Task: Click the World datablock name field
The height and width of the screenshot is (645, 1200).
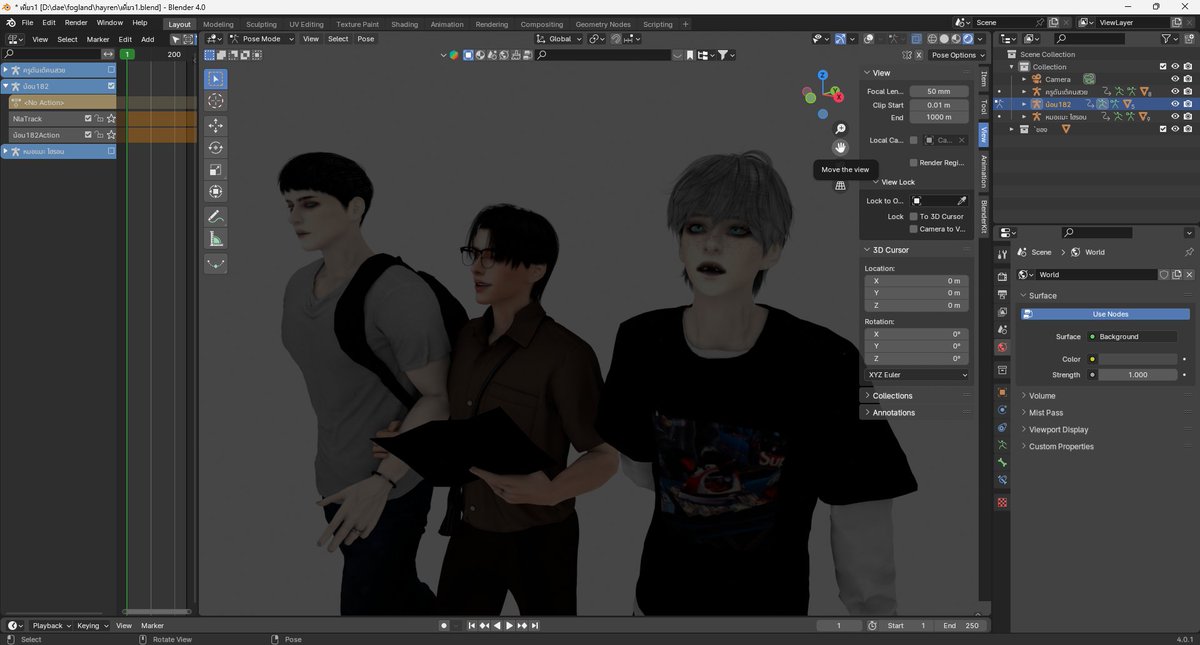Action: [1095, 274]
